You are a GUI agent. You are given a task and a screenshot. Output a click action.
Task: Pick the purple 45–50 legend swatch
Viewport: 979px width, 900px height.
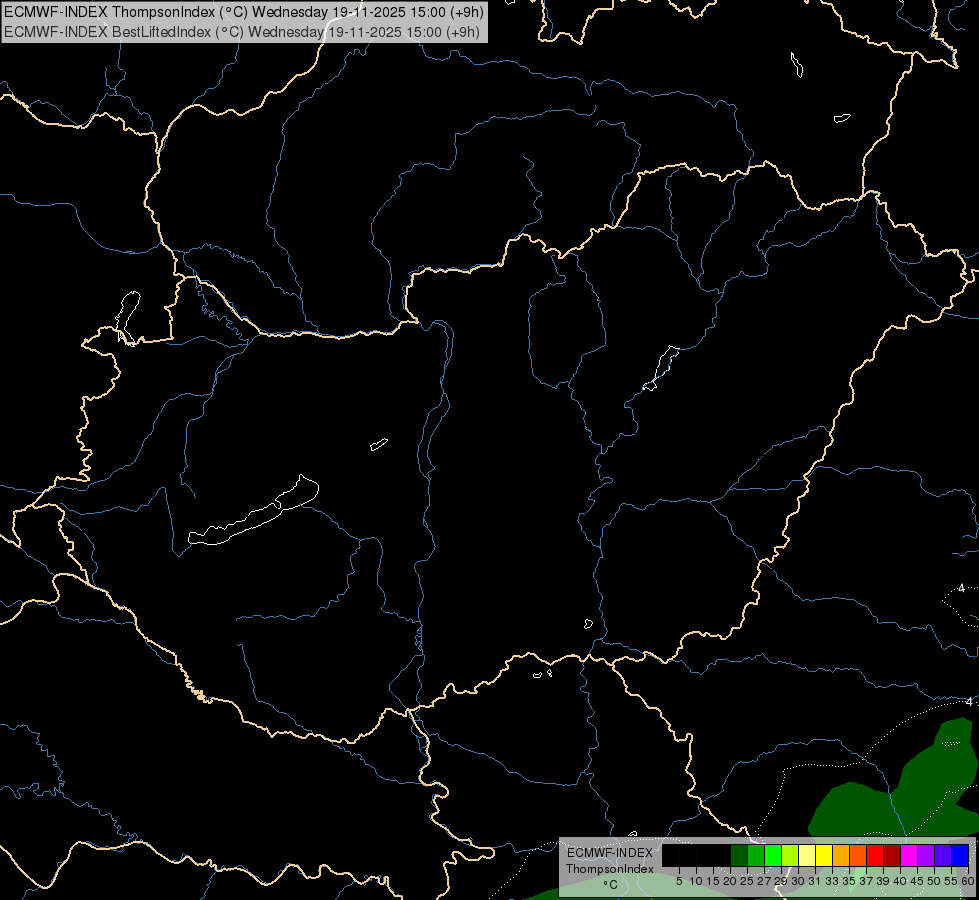[x=926, y=855]
